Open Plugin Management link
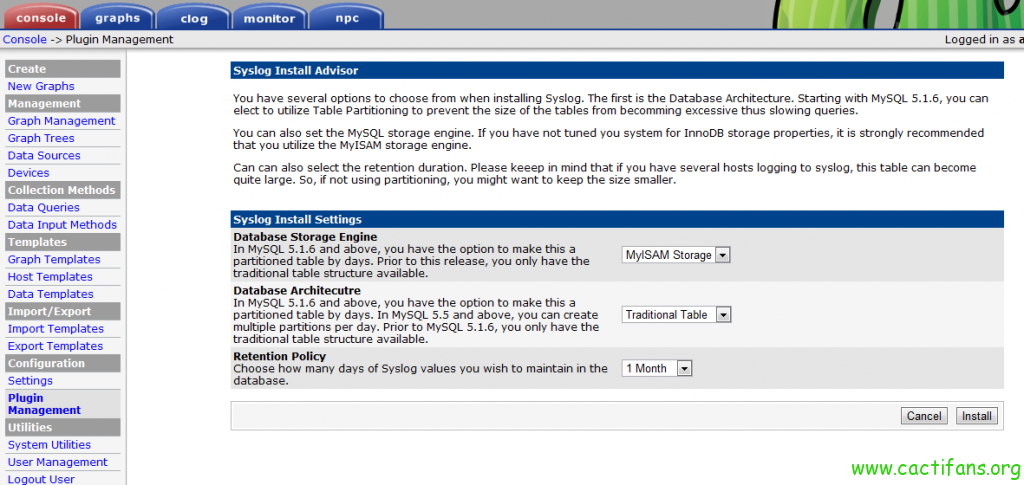 click(44, 404)
